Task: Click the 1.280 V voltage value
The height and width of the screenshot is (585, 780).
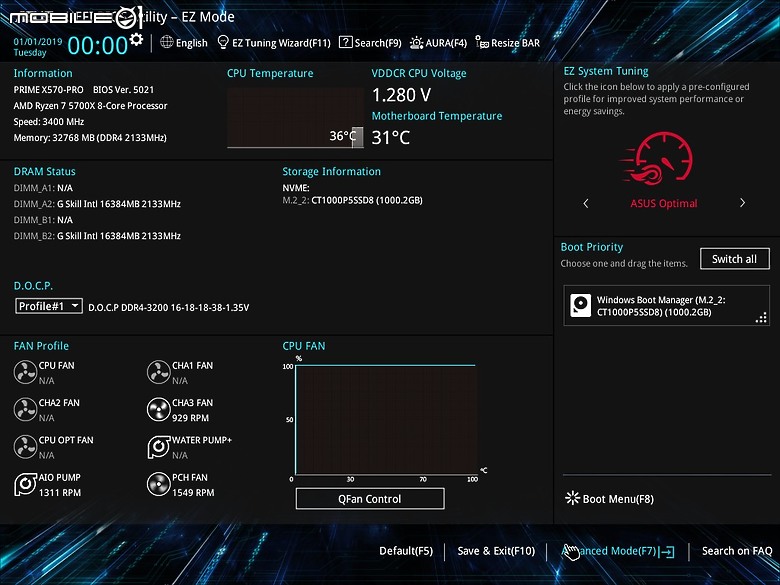Action: coord(401,95)
